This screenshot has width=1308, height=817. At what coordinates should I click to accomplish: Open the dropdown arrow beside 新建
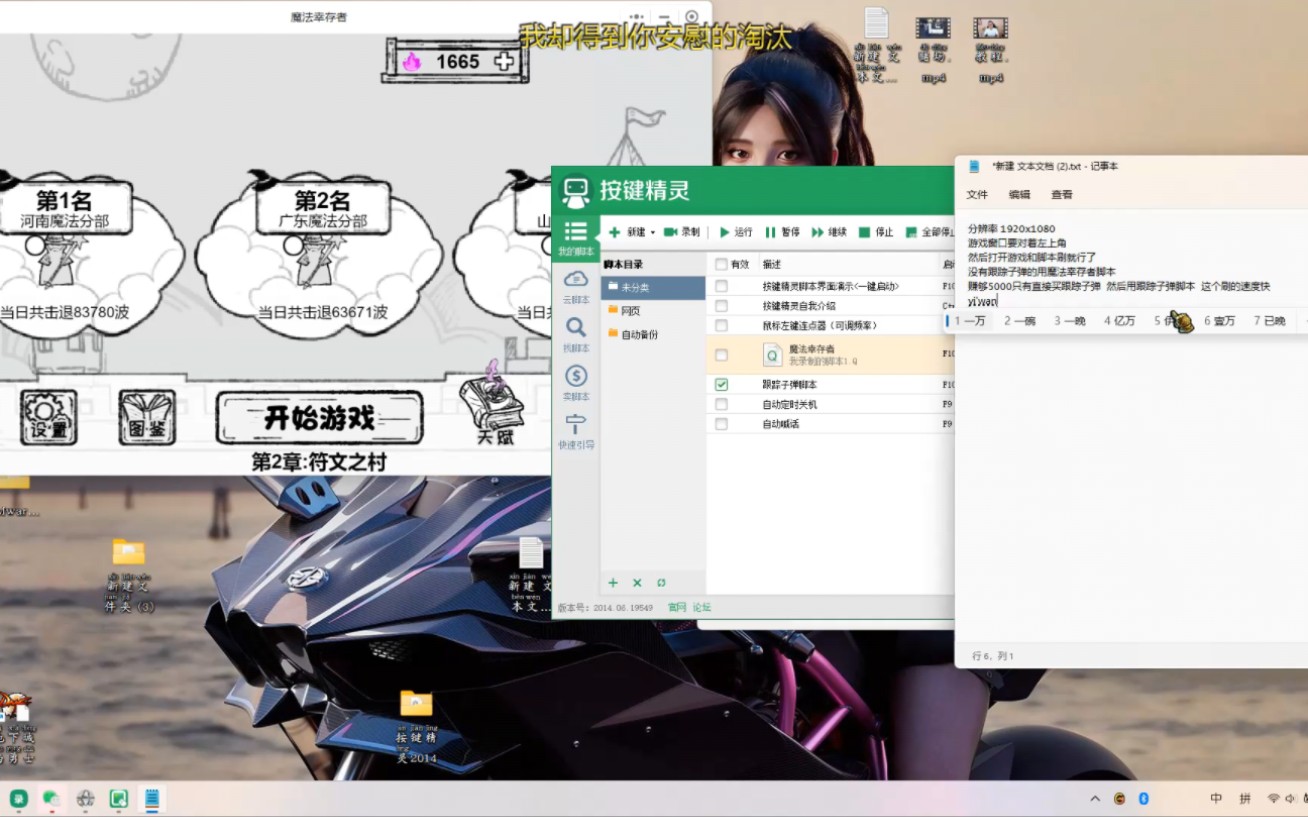[x=653, y=233]
